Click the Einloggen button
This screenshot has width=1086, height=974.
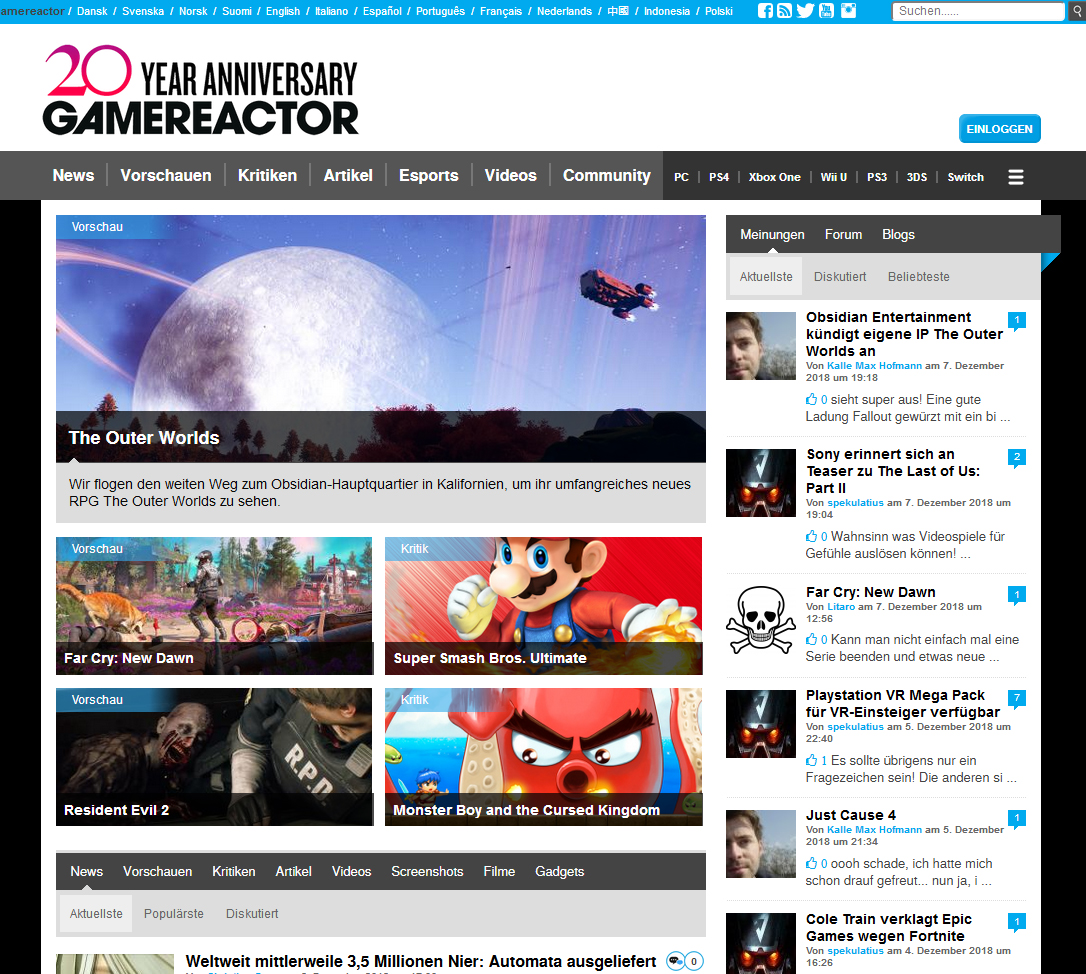point(999,129)
